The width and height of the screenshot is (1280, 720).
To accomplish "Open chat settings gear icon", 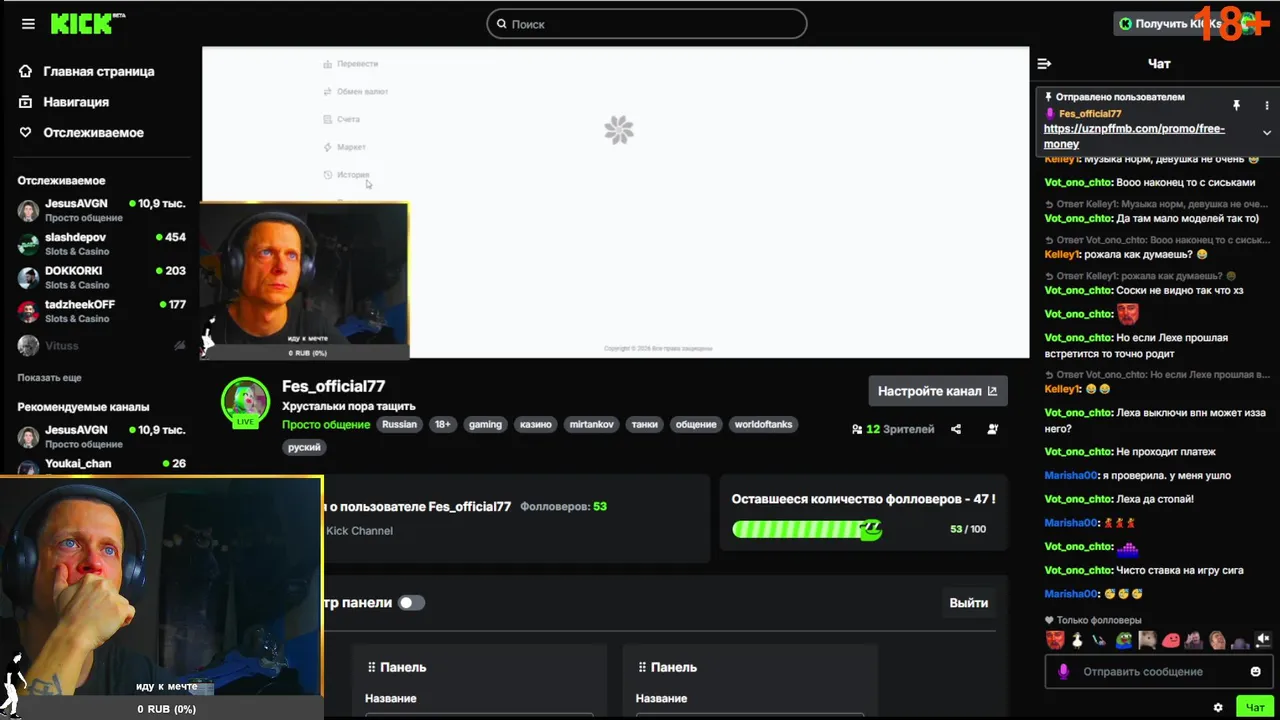I will [1218, 707].
